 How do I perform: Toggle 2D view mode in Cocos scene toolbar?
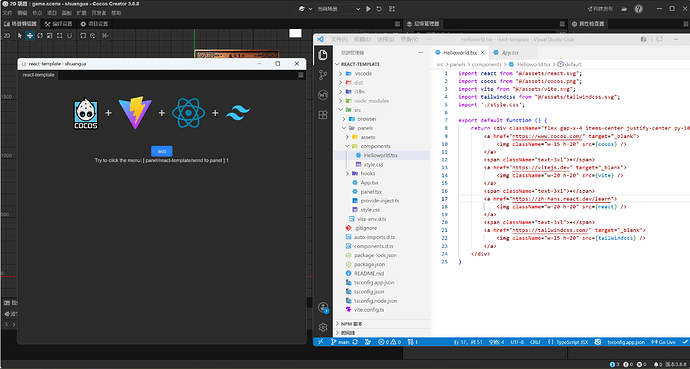7,36
